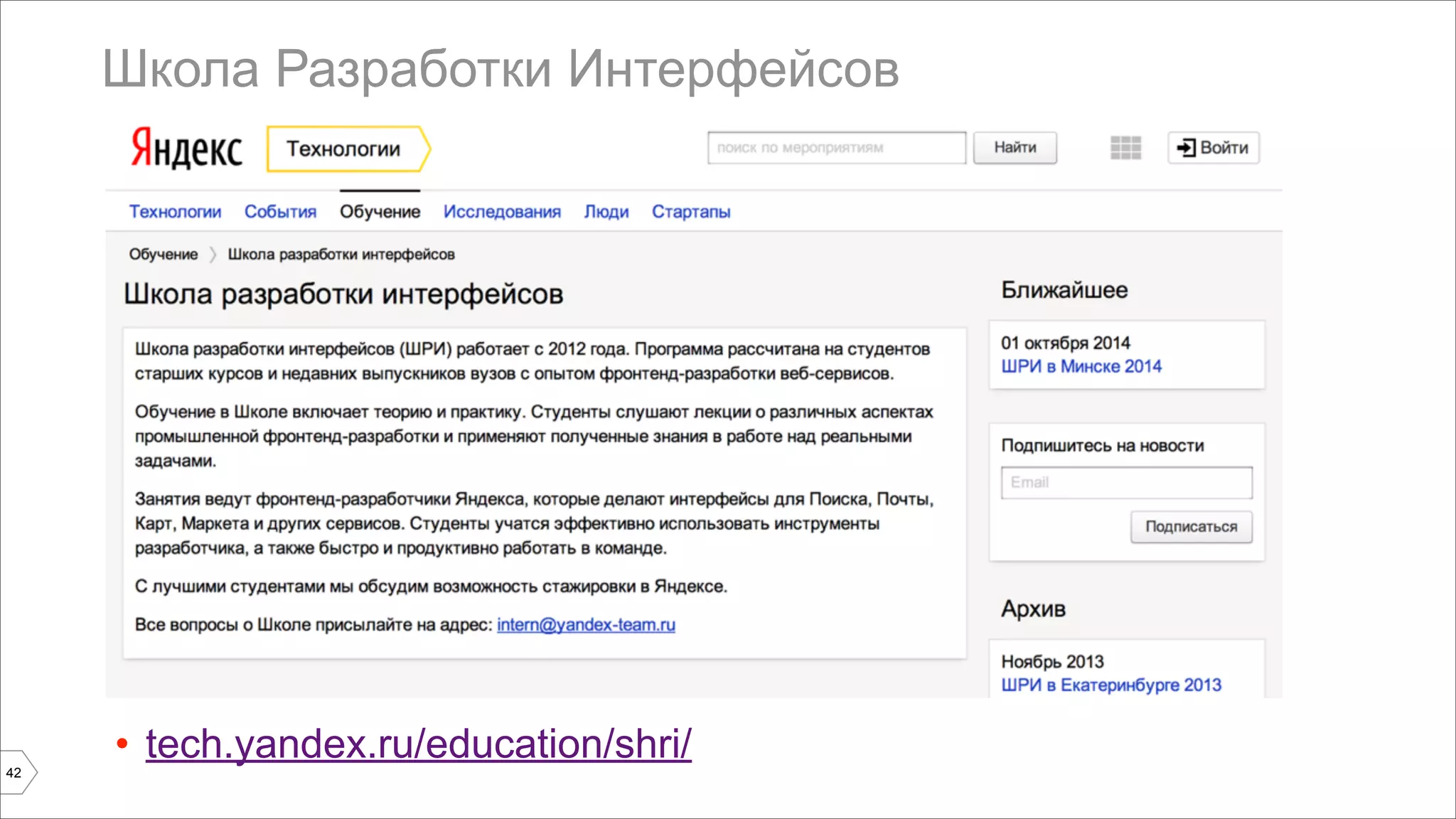The width and height of the screenshot is (1456, 819).
Task: Click the Обучение breadcrumb
Action: pyautogui.click(x=164, y=255)
